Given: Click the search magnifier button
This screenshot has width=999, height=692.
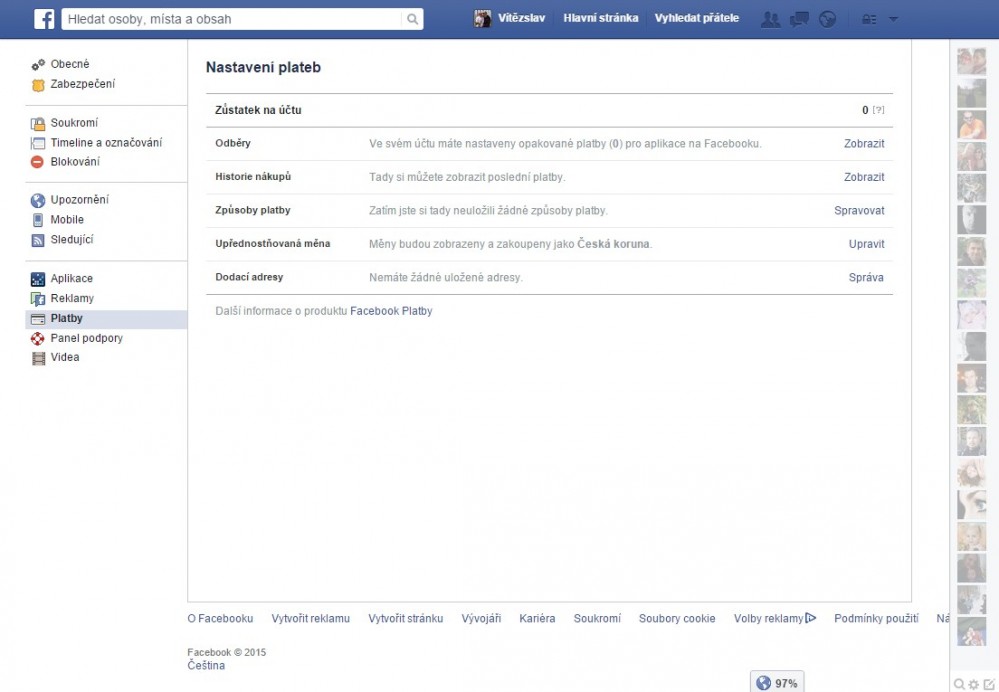Looking at the screenshot, I should [x=412, y=19].
